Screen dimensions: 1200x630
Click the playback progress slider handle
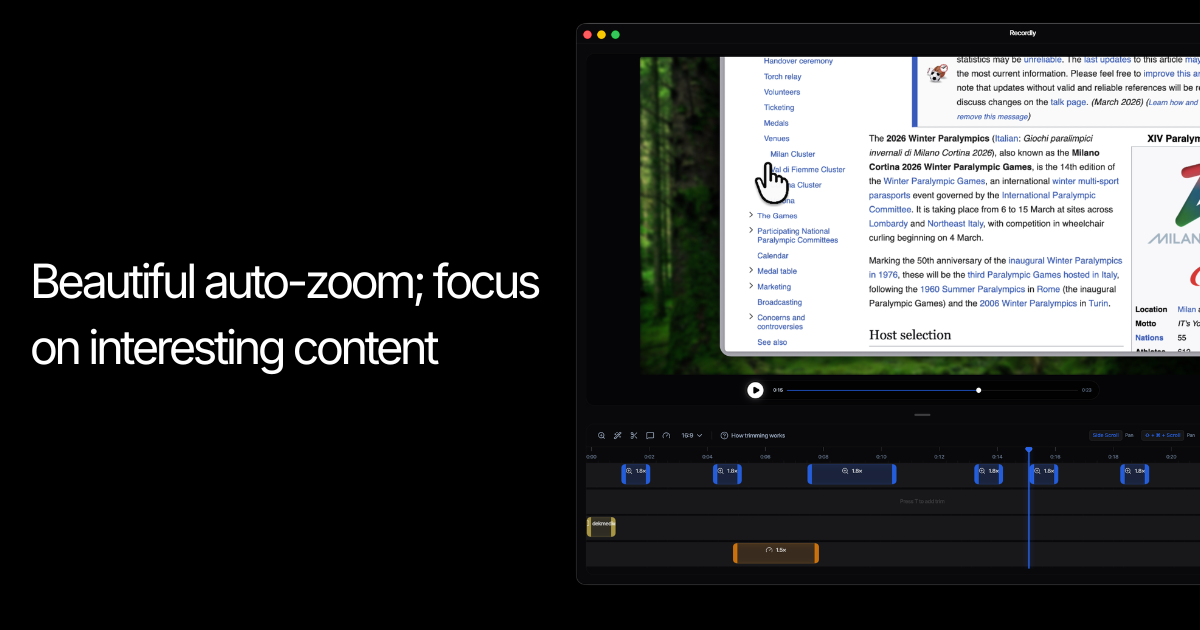[979, 390]
